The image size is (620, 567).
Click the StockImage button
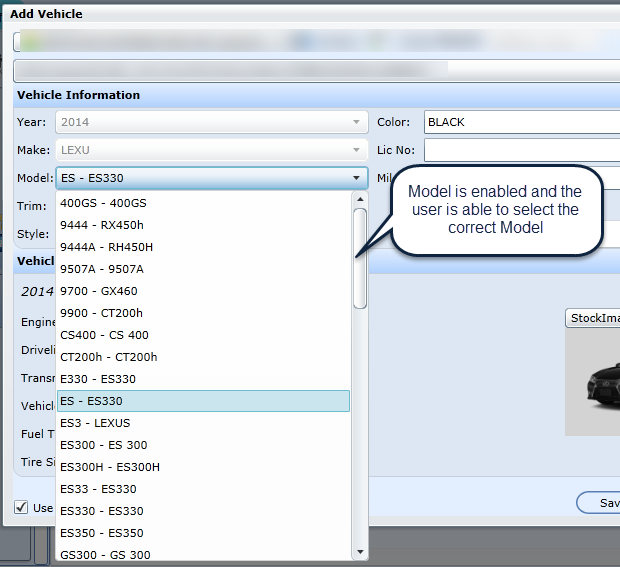(x=593, y=318)
